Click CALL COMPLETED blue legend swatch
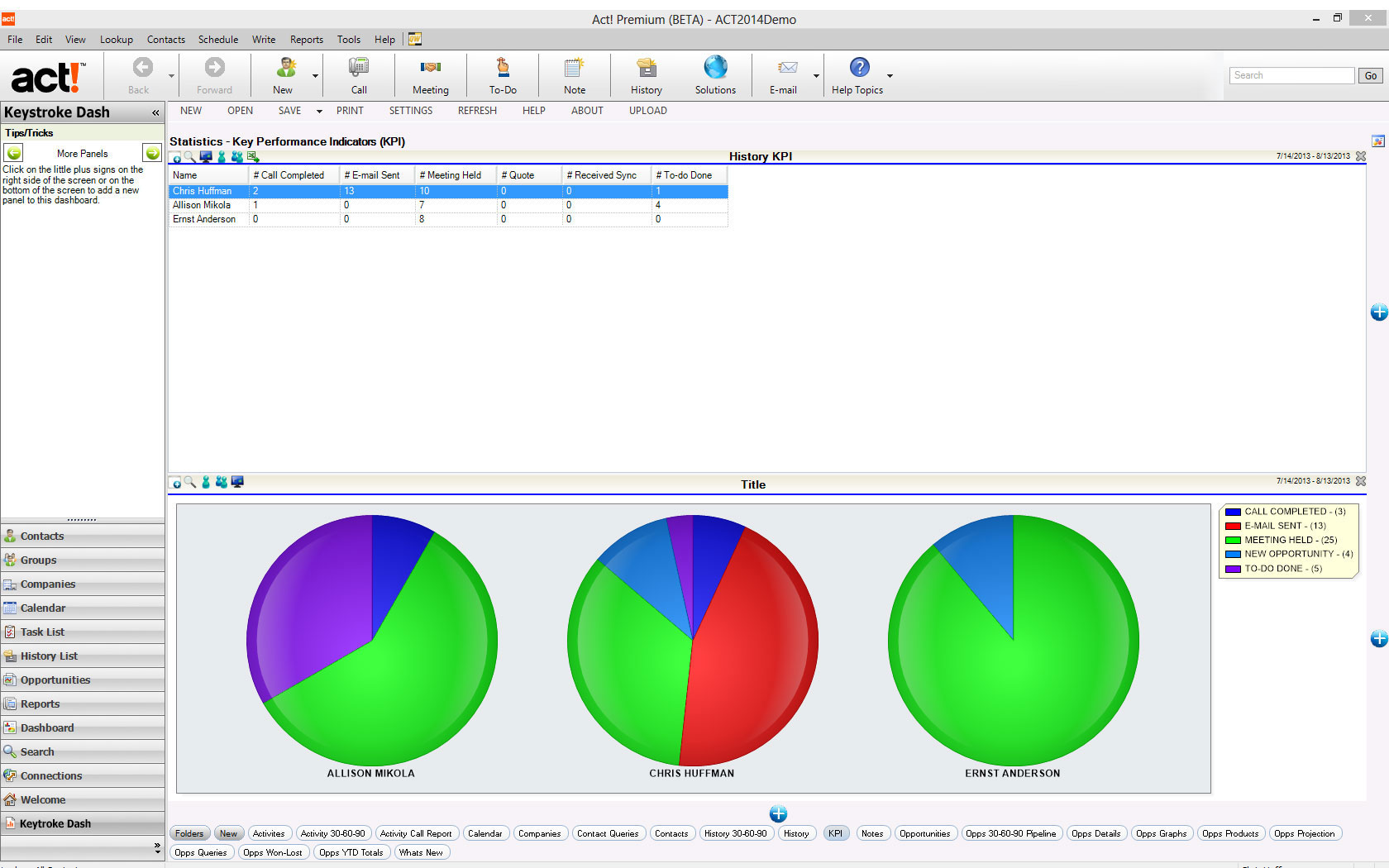1389x868 pixels. tap(1233, 512)
